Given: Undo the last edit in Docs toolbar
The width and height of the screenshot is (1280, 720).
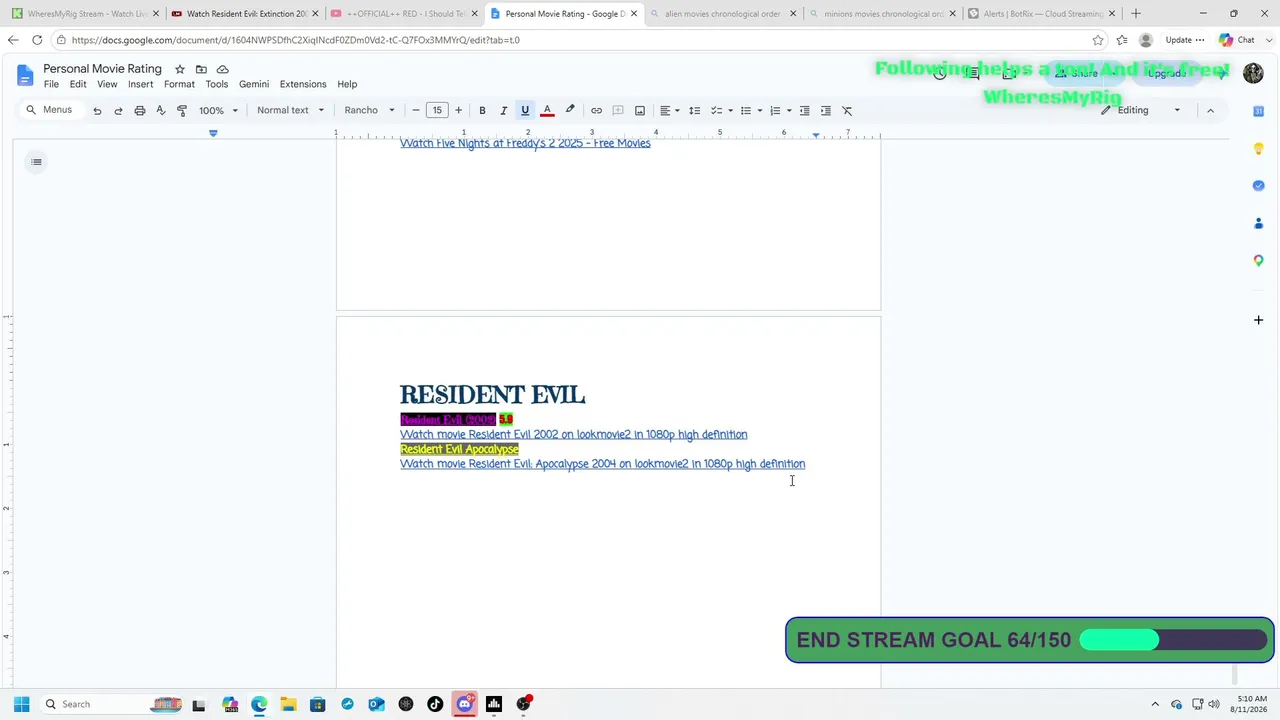Looking at the screenshot, I should [97, 110].
